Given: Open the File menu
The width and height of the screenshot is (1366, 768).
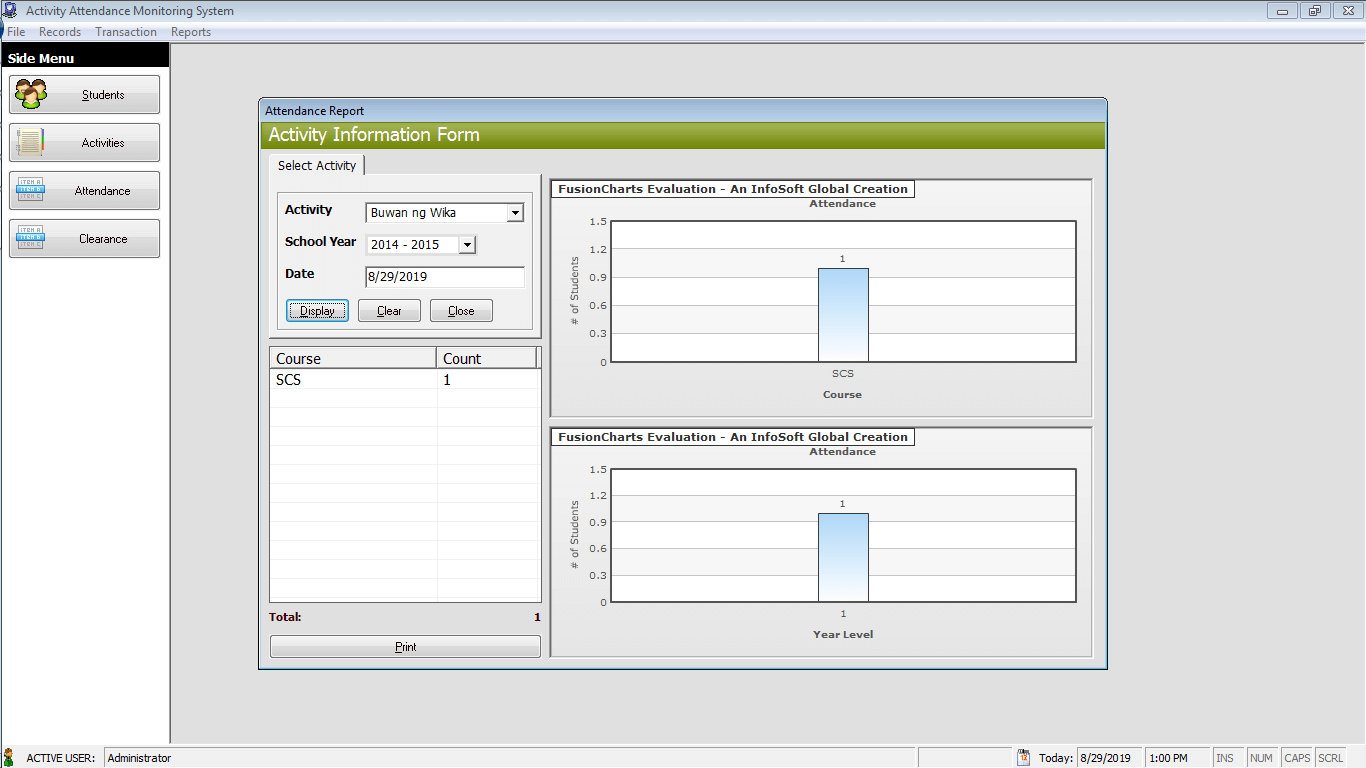Looking at the screenshot, I should [16, 32].
